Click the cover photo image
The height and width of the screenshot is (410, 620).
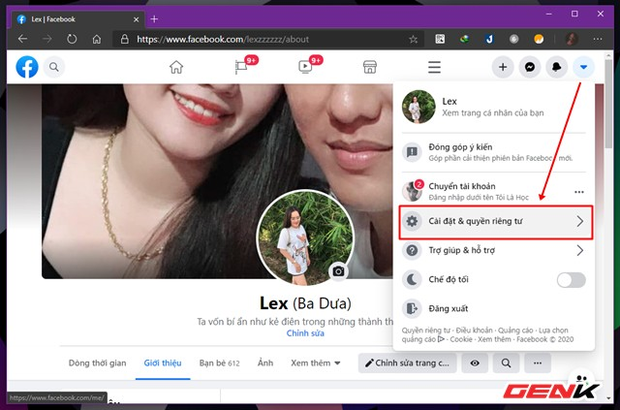pyautogui.click(x=217, y=181)
